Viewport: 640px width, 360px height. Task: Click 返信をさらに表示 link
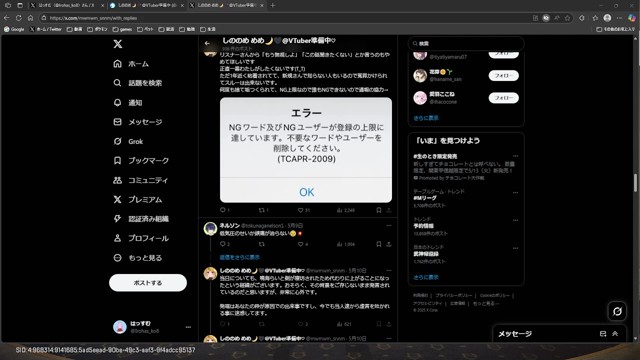pos(240,257)
